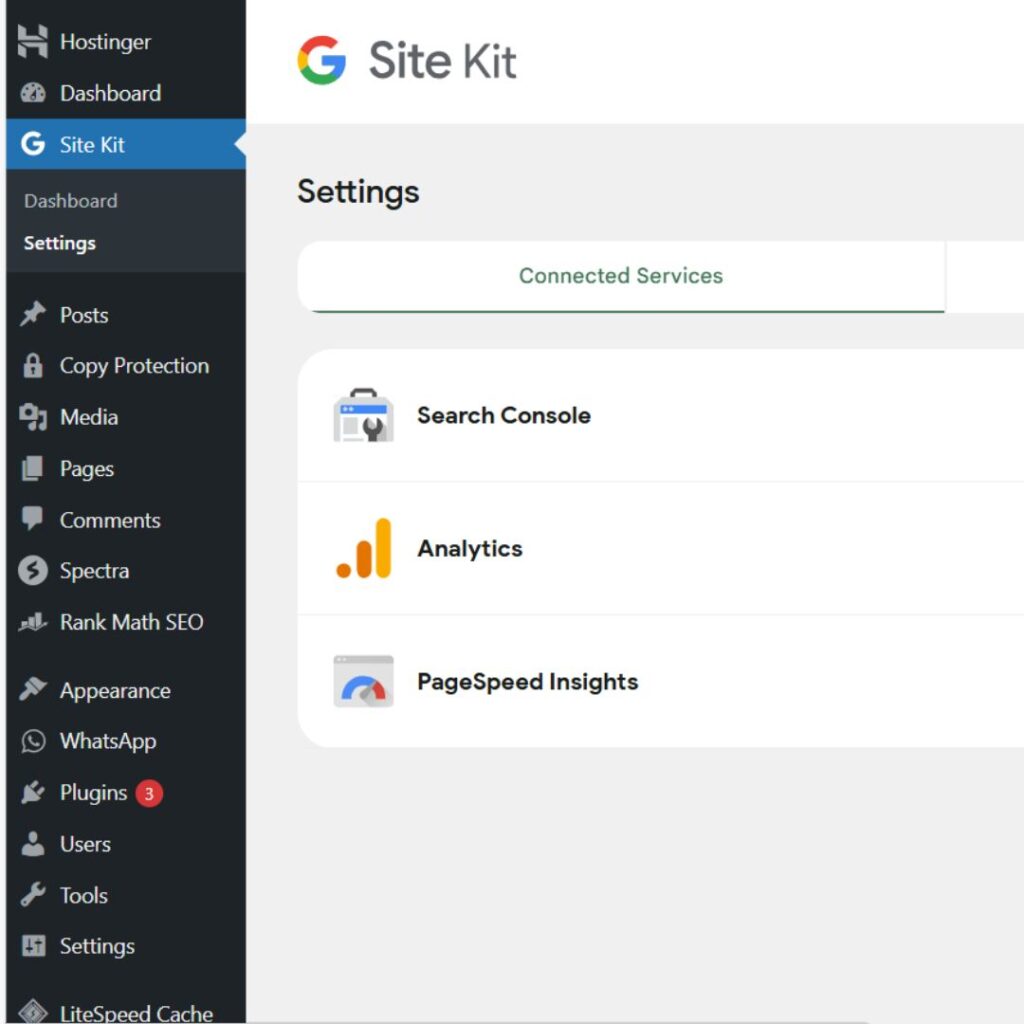
Task: Click the Dashboard gauge icon in sidebar
Action: coord(33,93)
